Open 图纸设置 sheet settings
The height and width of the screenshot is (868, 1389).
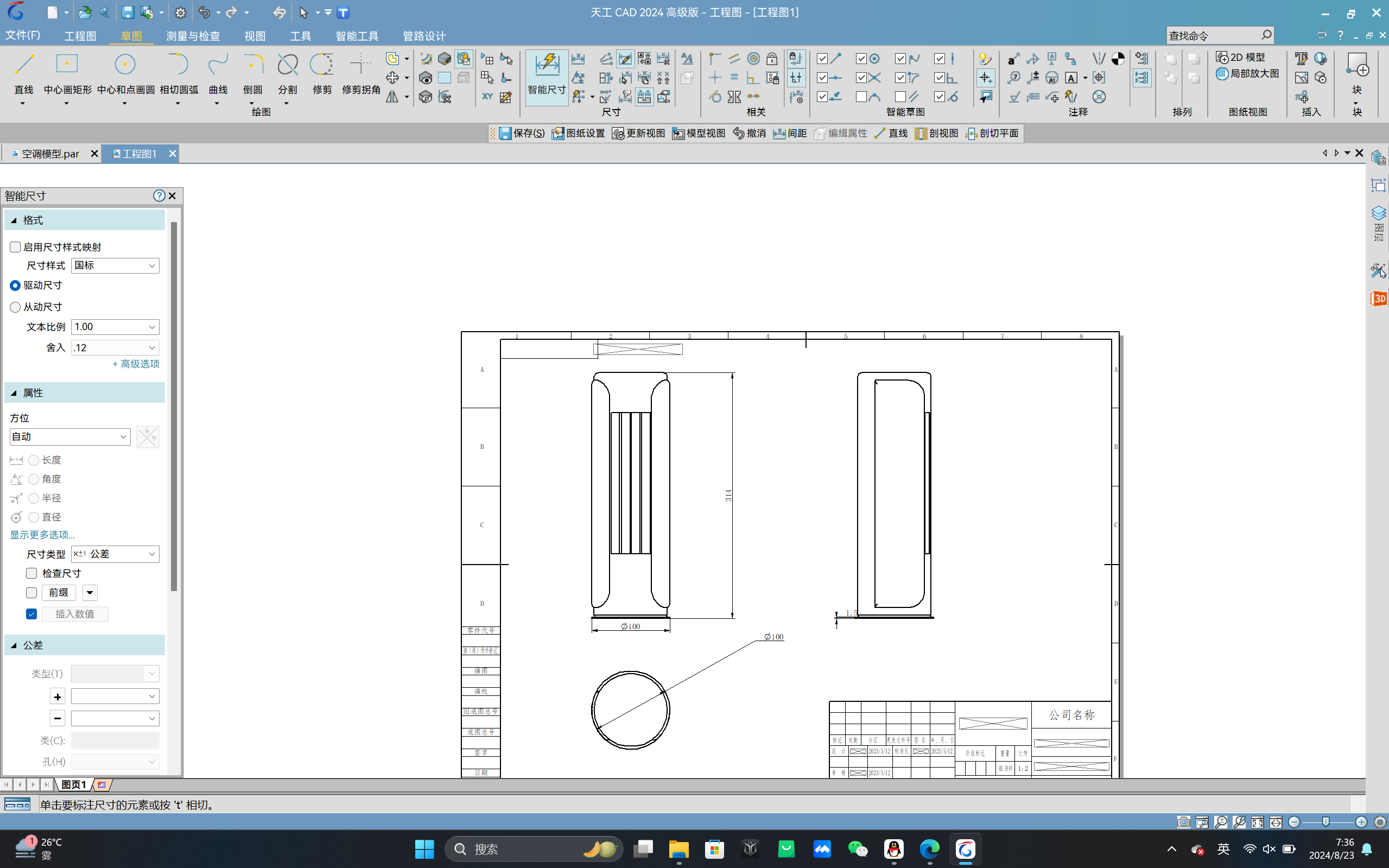pos(579,133)
